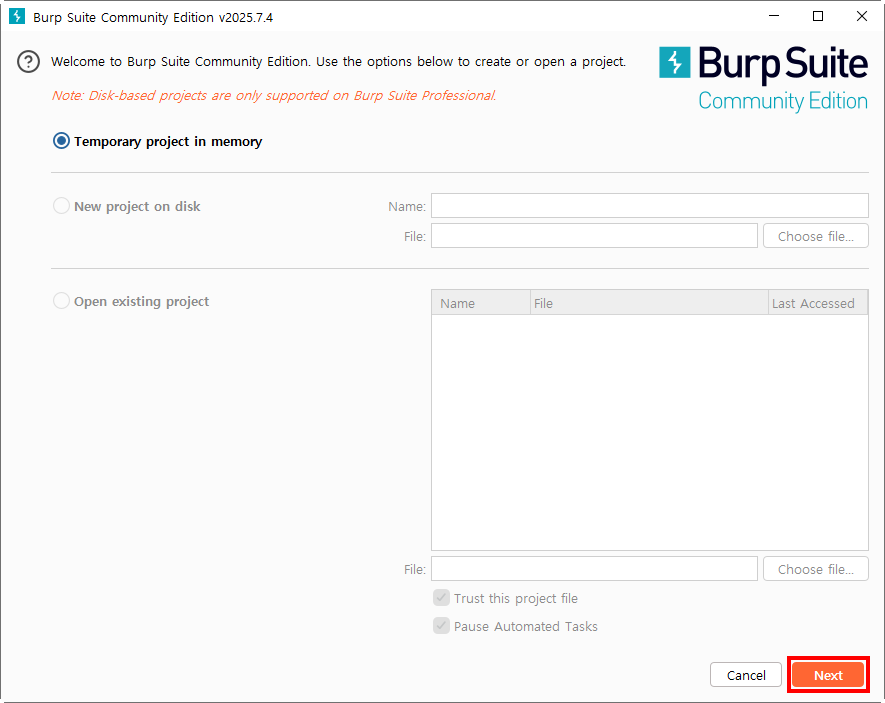
Task: Maximize the Burp Suite window
Action: point(818,16)
